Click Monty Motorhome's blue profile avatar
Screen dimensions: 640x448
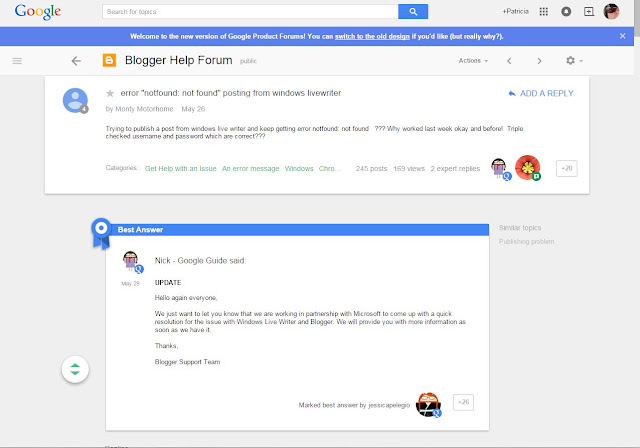click(x=75, y=100)
